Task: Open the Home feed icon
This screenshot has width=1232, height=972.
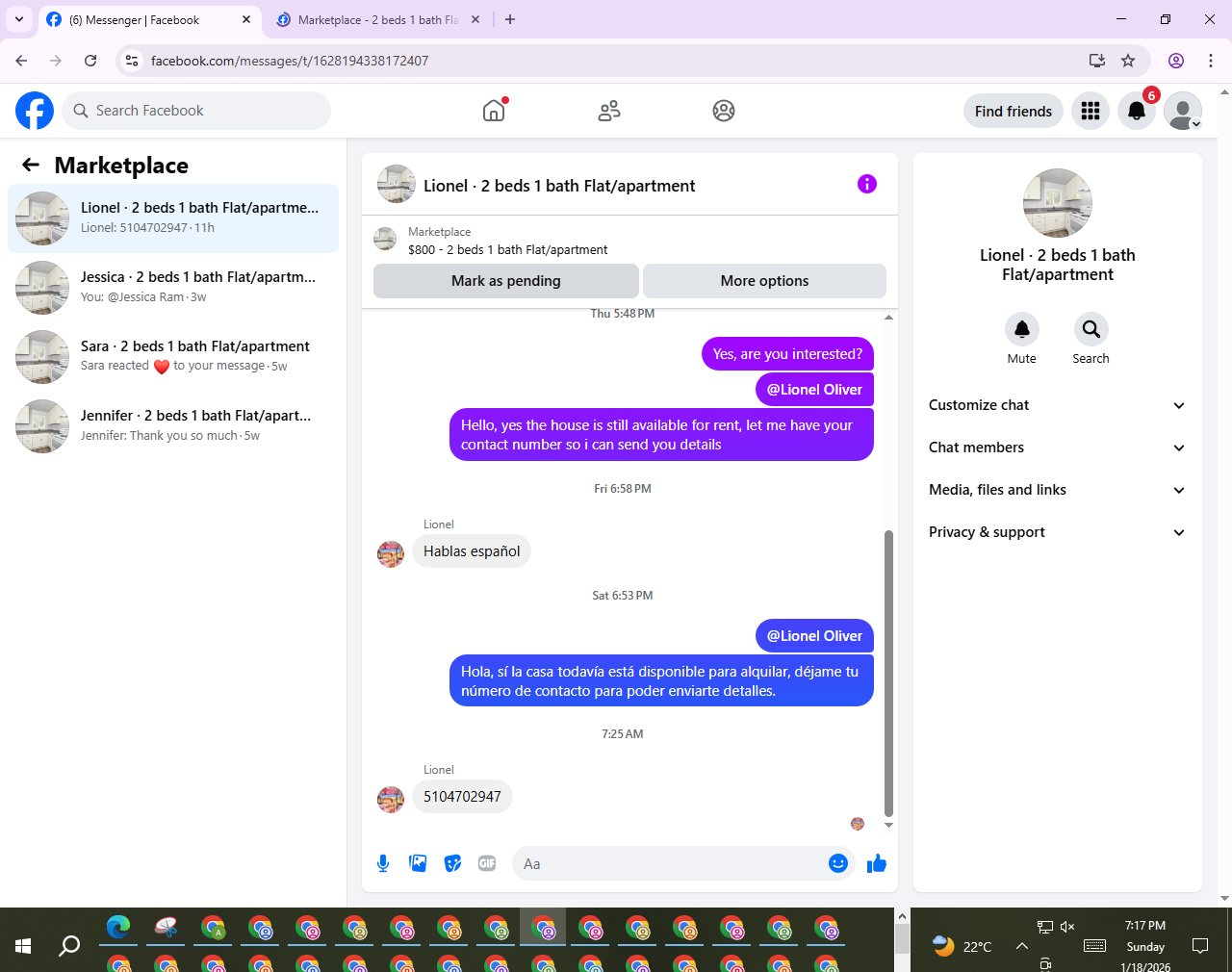Action: point(494,111)
